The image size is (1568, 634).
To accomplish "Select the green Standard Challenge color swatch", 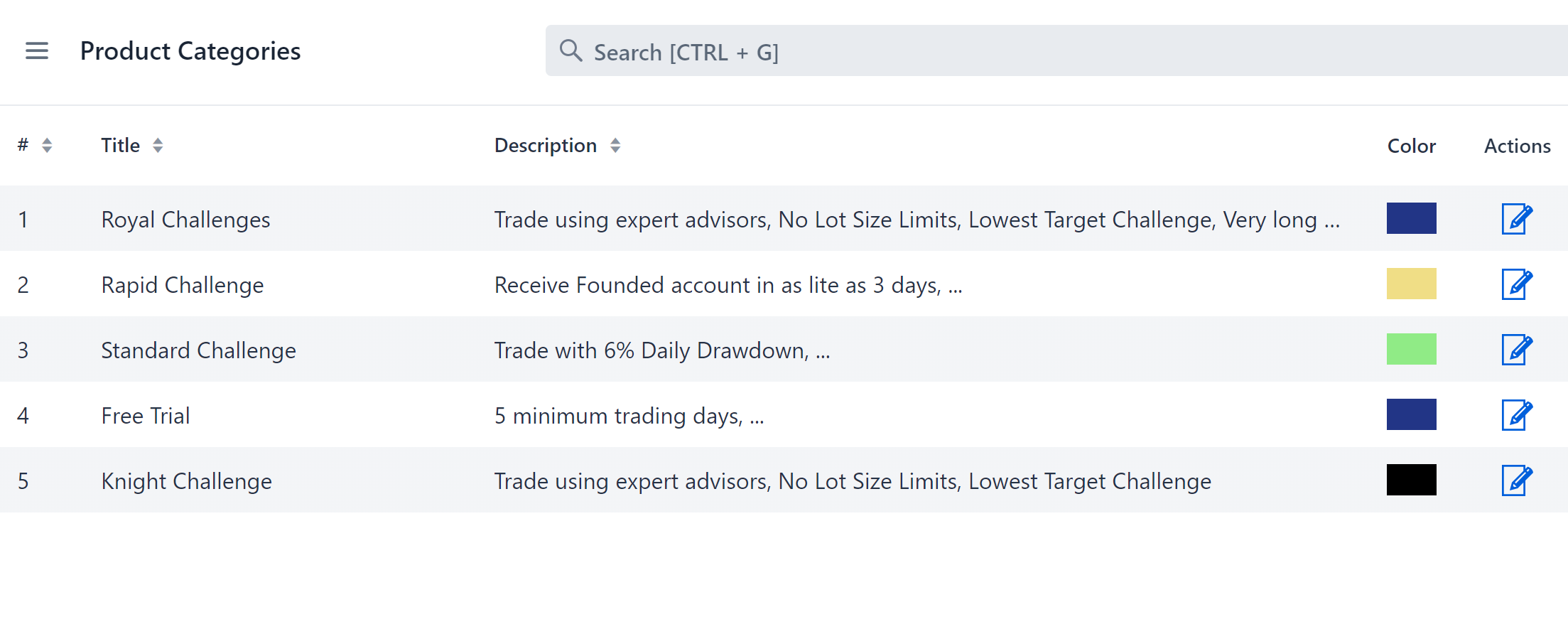I will 1411,349.
